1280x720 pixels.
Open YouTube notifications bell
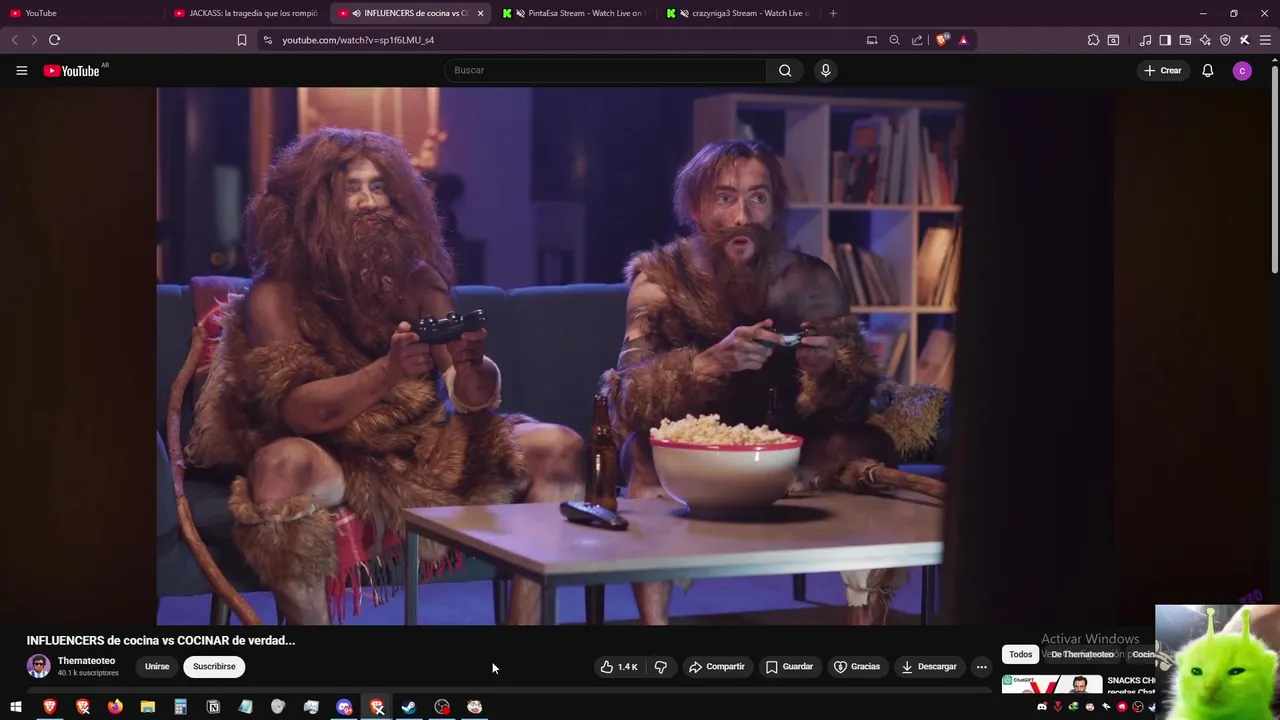point(1208,71)
